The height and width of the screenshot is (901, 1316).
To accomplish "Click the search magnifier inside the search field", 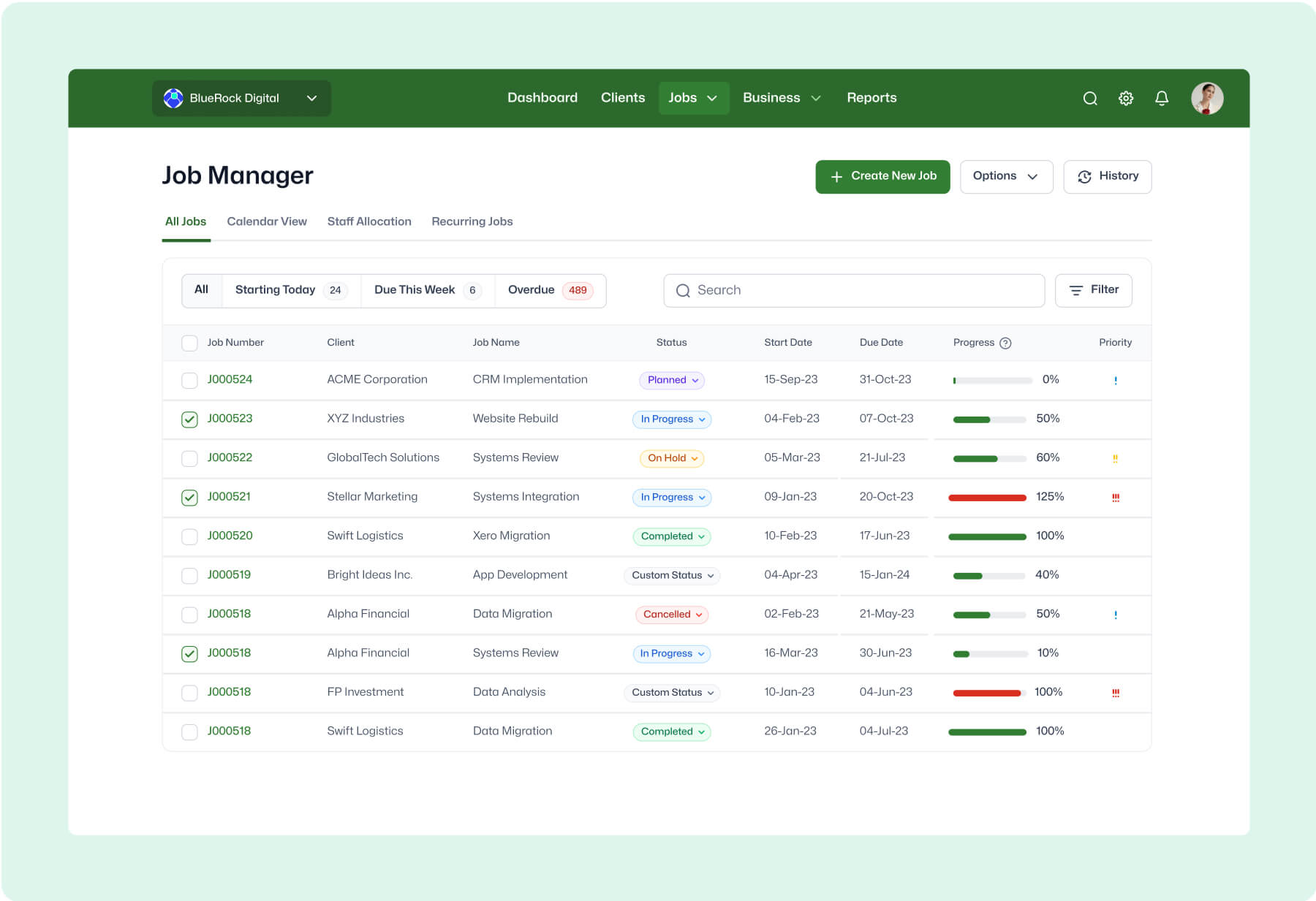I will (x=683, y=290).
